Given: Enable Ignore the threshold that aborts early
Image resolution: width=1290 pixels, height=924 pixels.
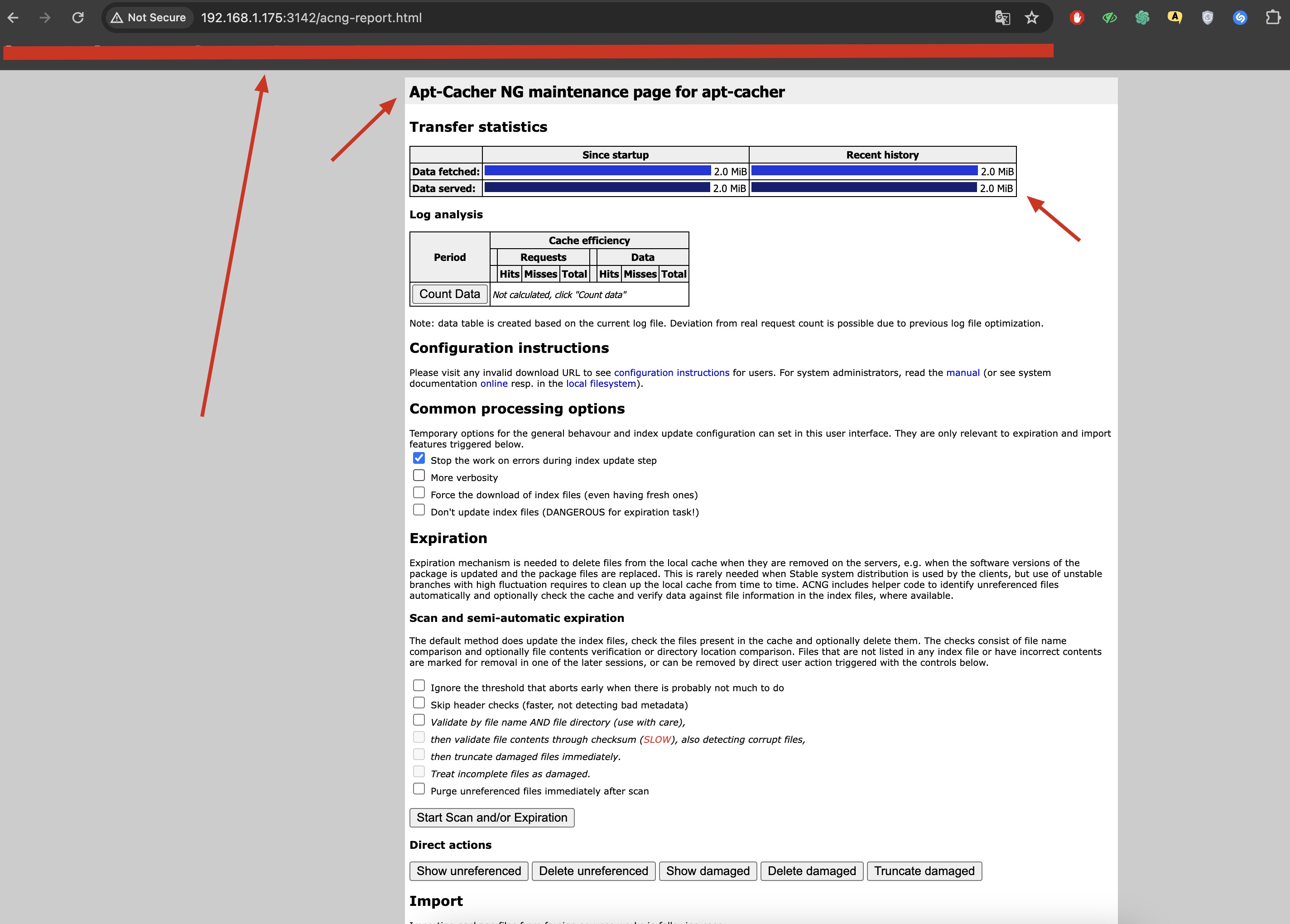Looking at the screenshot, I should pos(419,685).
